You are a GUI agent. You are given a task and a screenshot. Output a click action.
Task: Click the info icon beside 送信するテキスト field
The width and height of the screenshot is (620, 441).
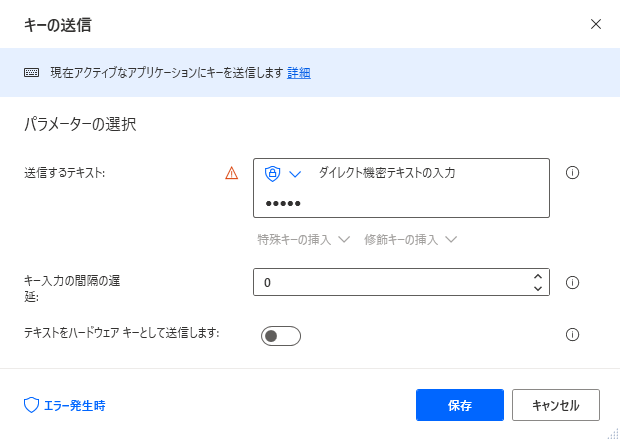pyautogui.click(x=572, y=173)
